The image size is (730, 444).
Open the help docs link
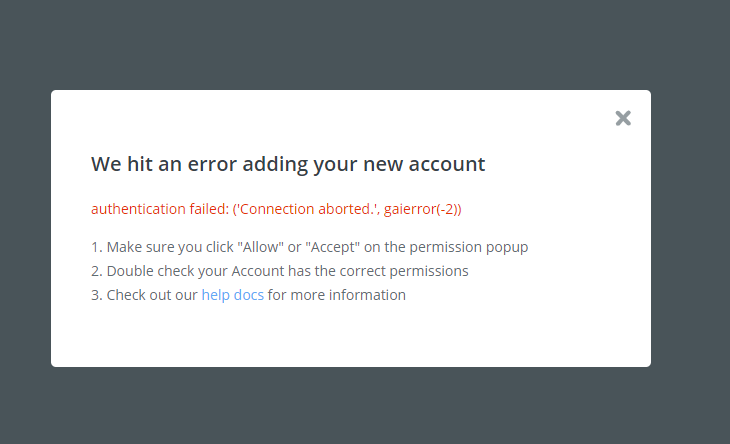click(232, 295)
